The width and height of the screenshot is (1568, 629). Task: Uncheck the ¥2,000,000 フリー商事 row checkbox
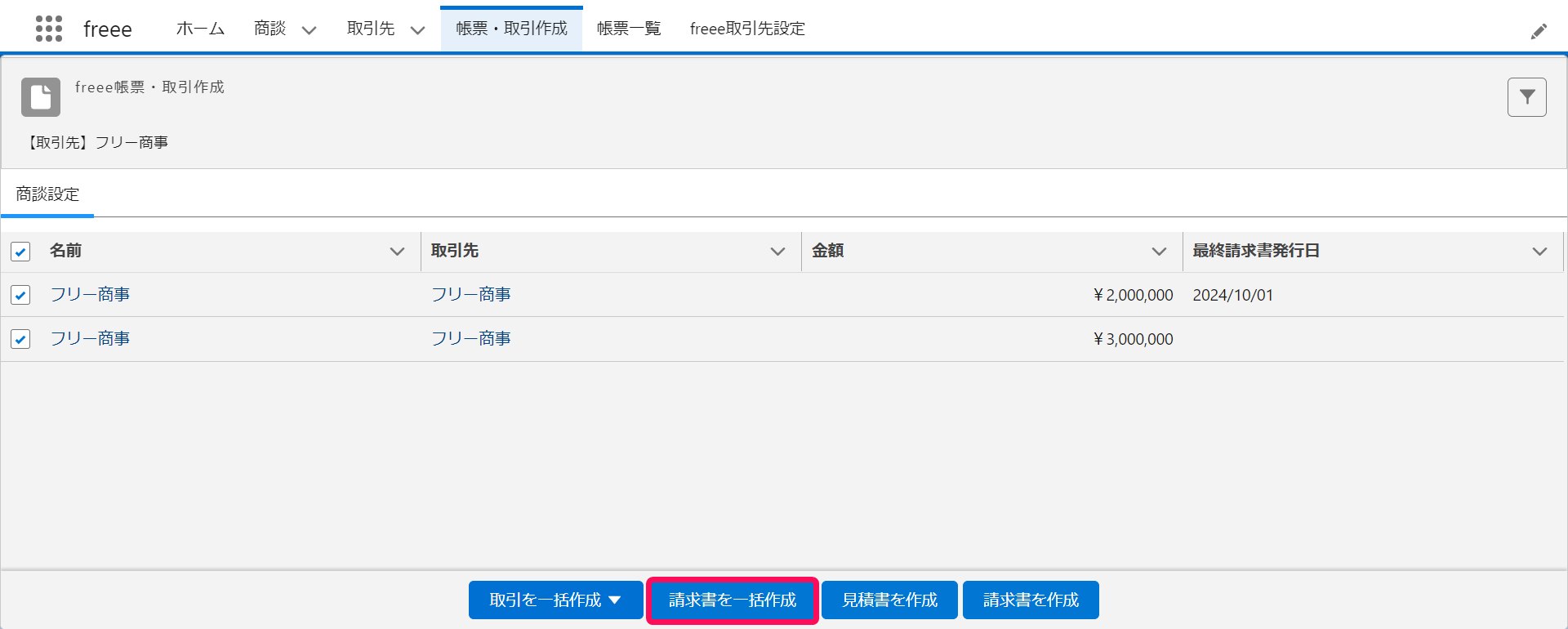point(20,295)
